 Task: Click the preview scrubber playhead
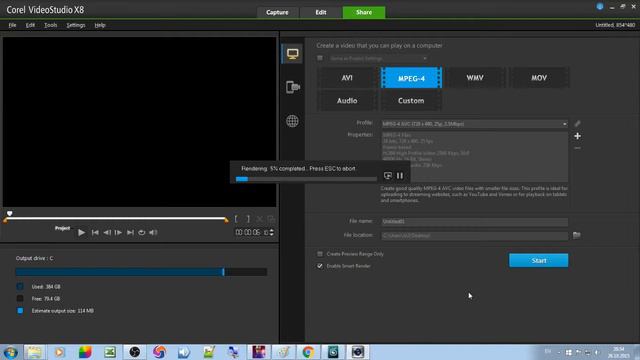point(9,213)
